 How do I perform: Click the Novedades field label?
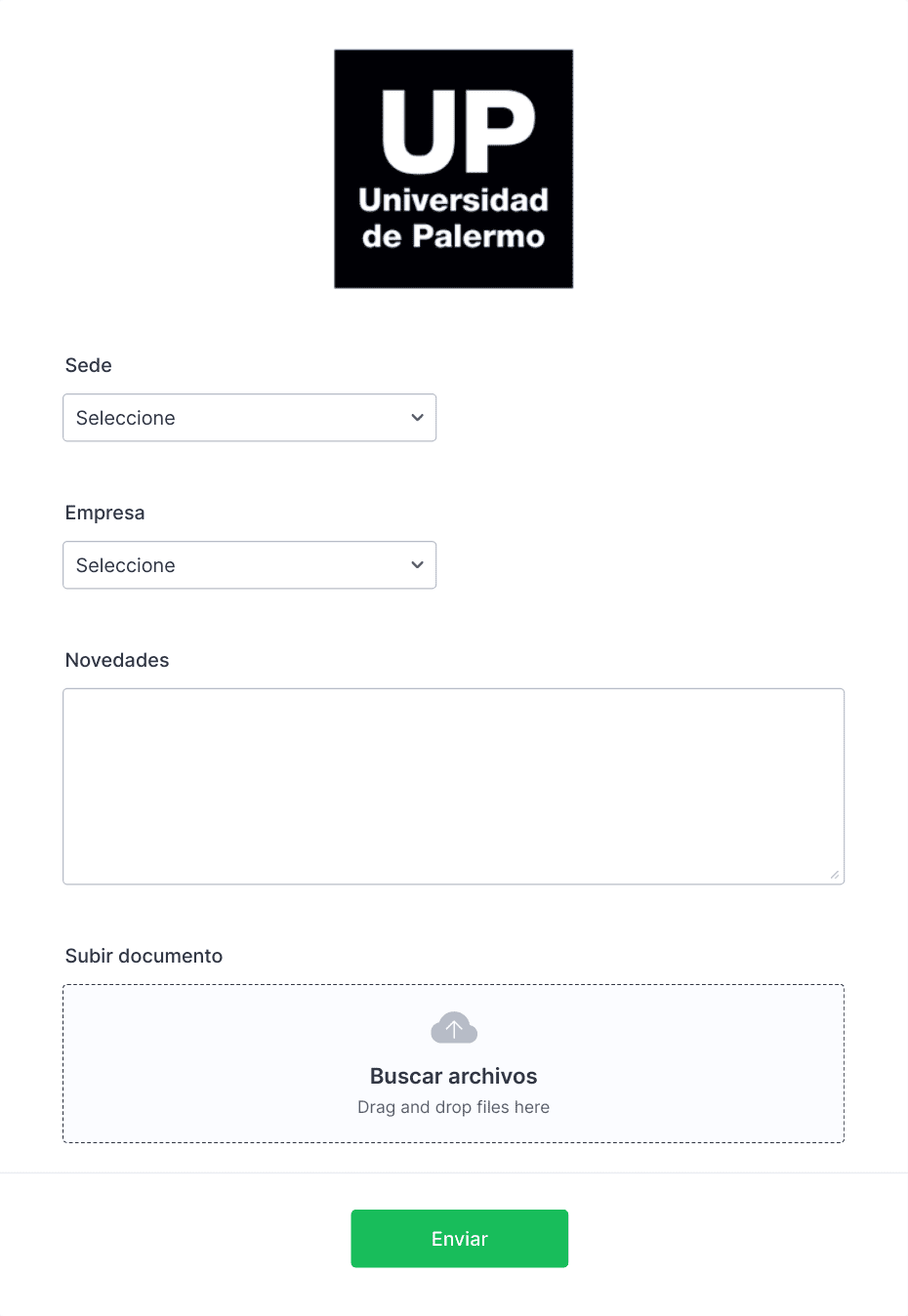117,660
